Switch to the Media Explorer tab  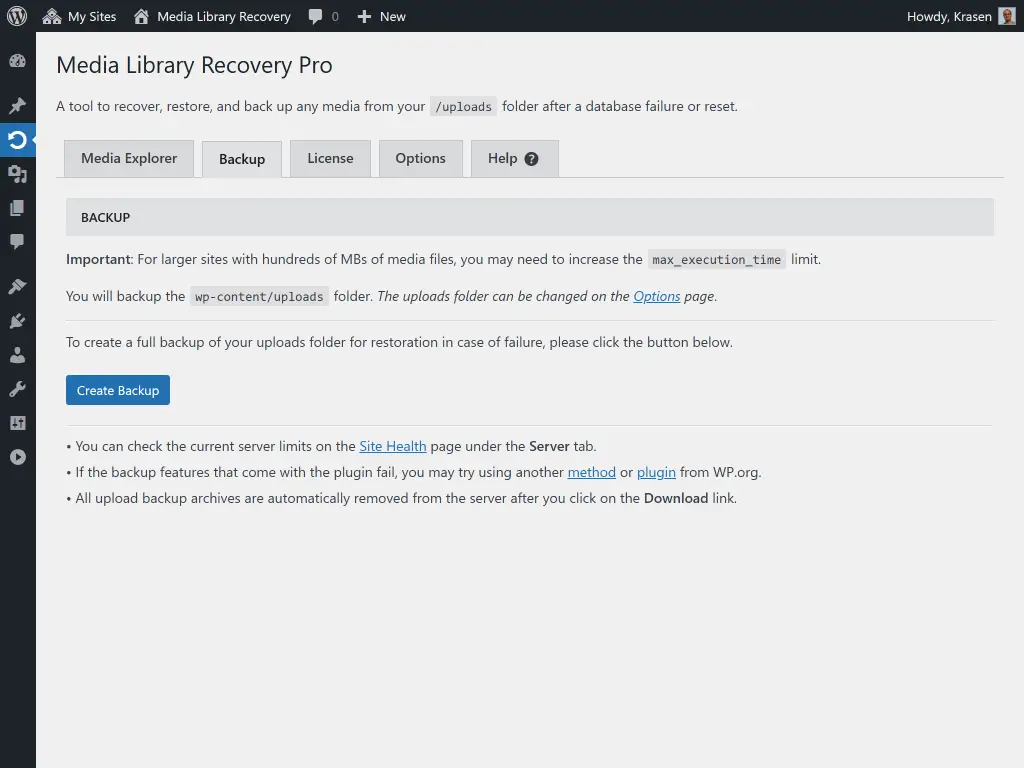pos(128,158)
